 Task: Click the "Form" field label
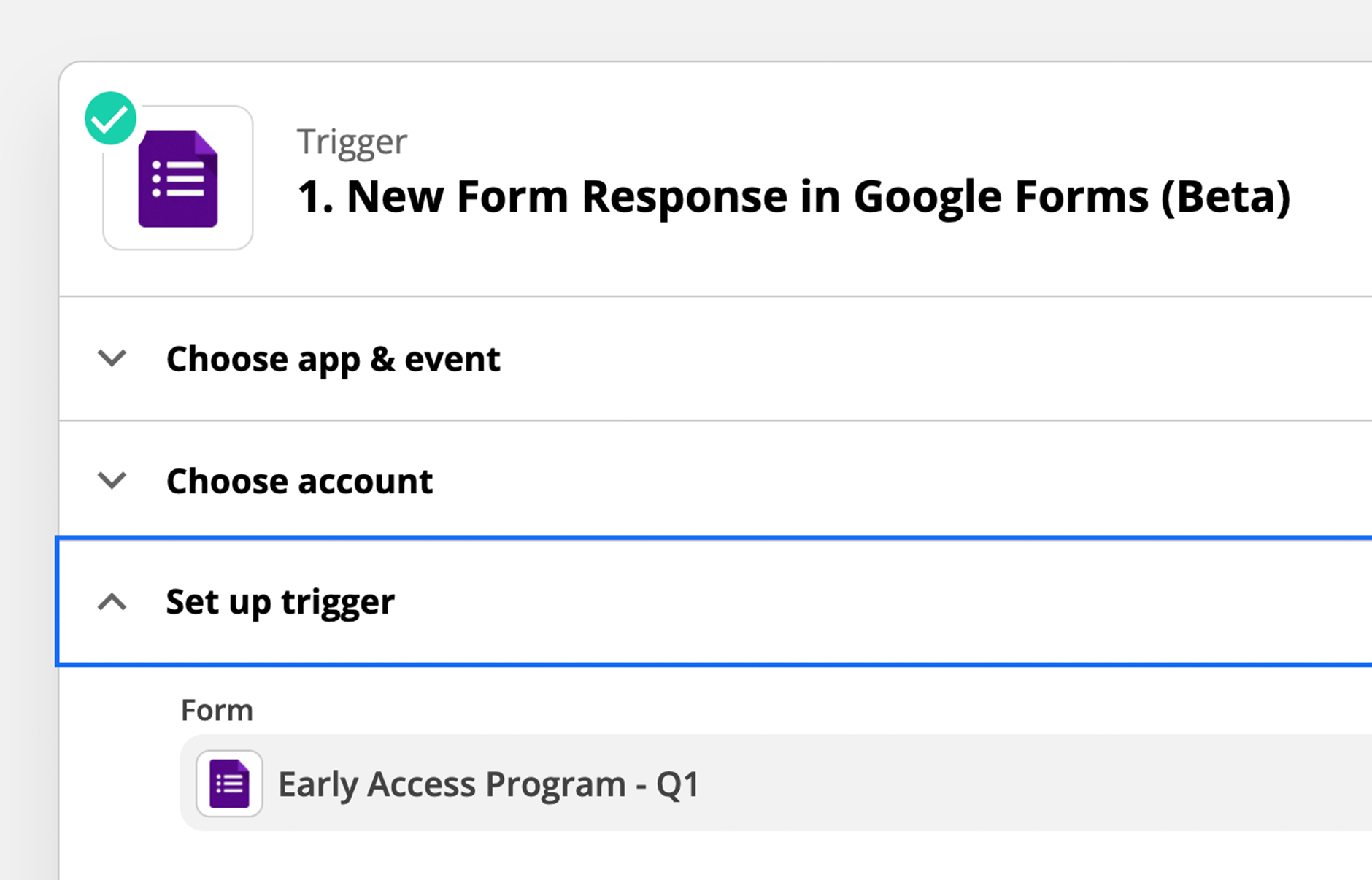point(217,710)
